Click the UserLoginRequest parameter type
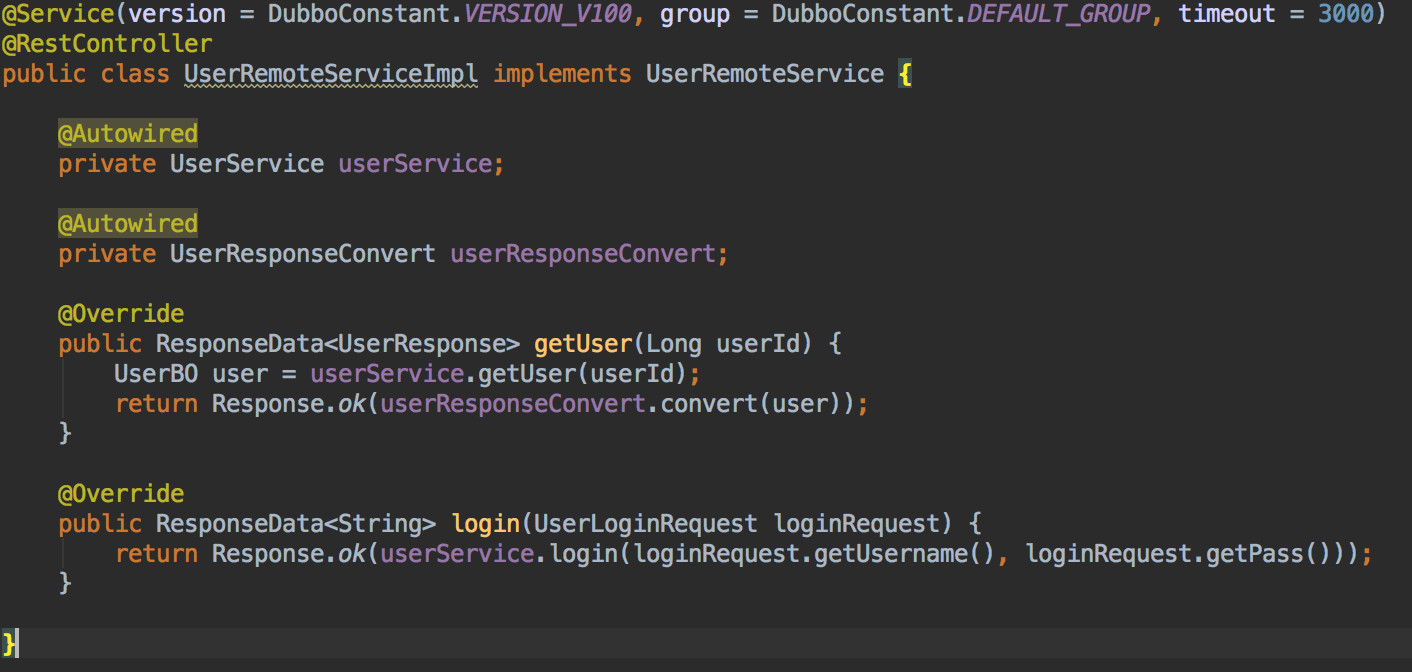 (x=646, y=524)
